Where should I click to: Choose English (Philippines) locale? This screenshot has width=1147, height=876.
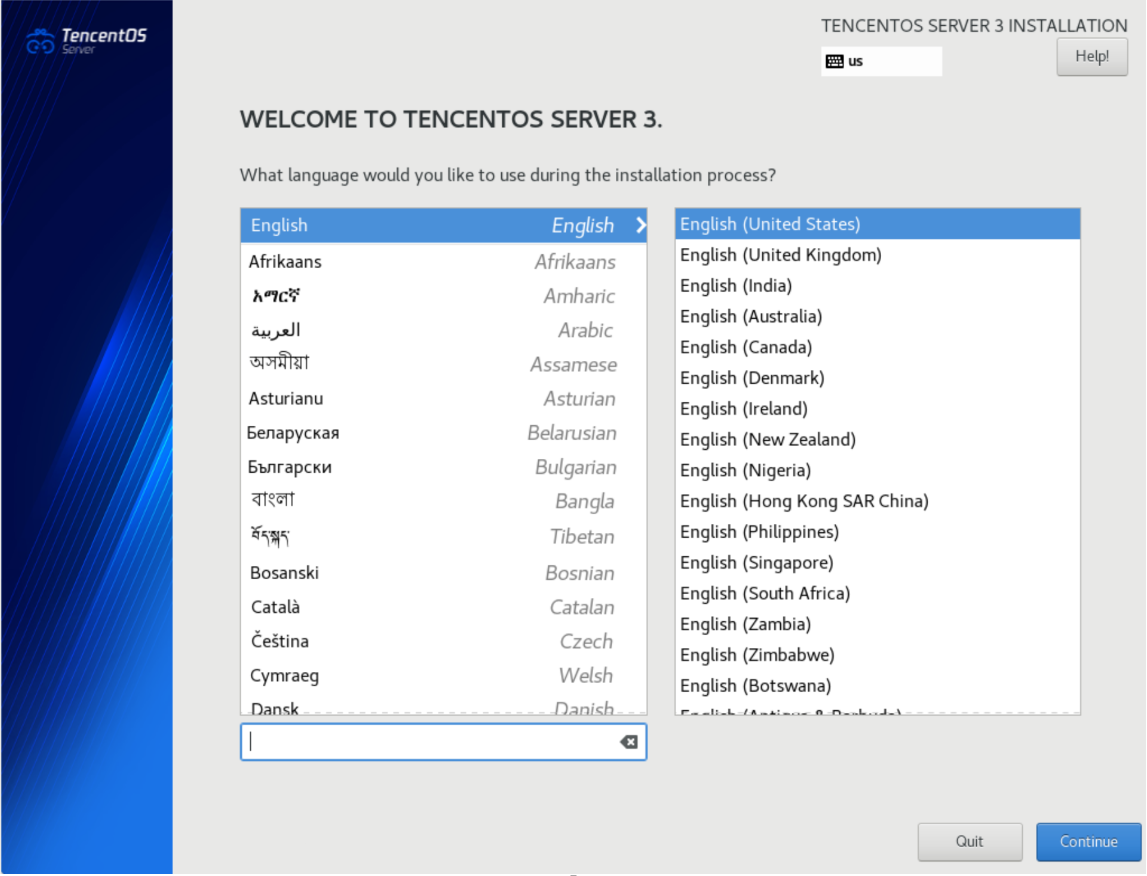877,531
